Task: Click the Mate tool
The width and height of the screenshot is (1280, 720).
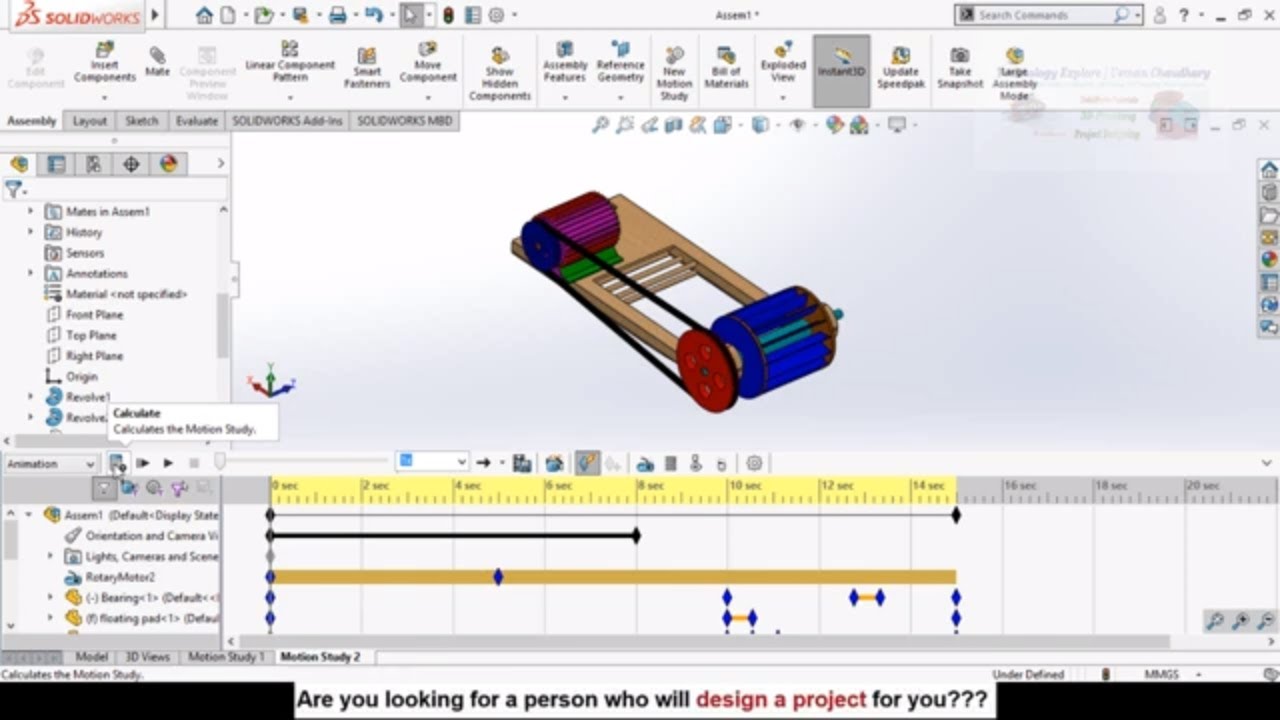Action: tap(157, 62)
